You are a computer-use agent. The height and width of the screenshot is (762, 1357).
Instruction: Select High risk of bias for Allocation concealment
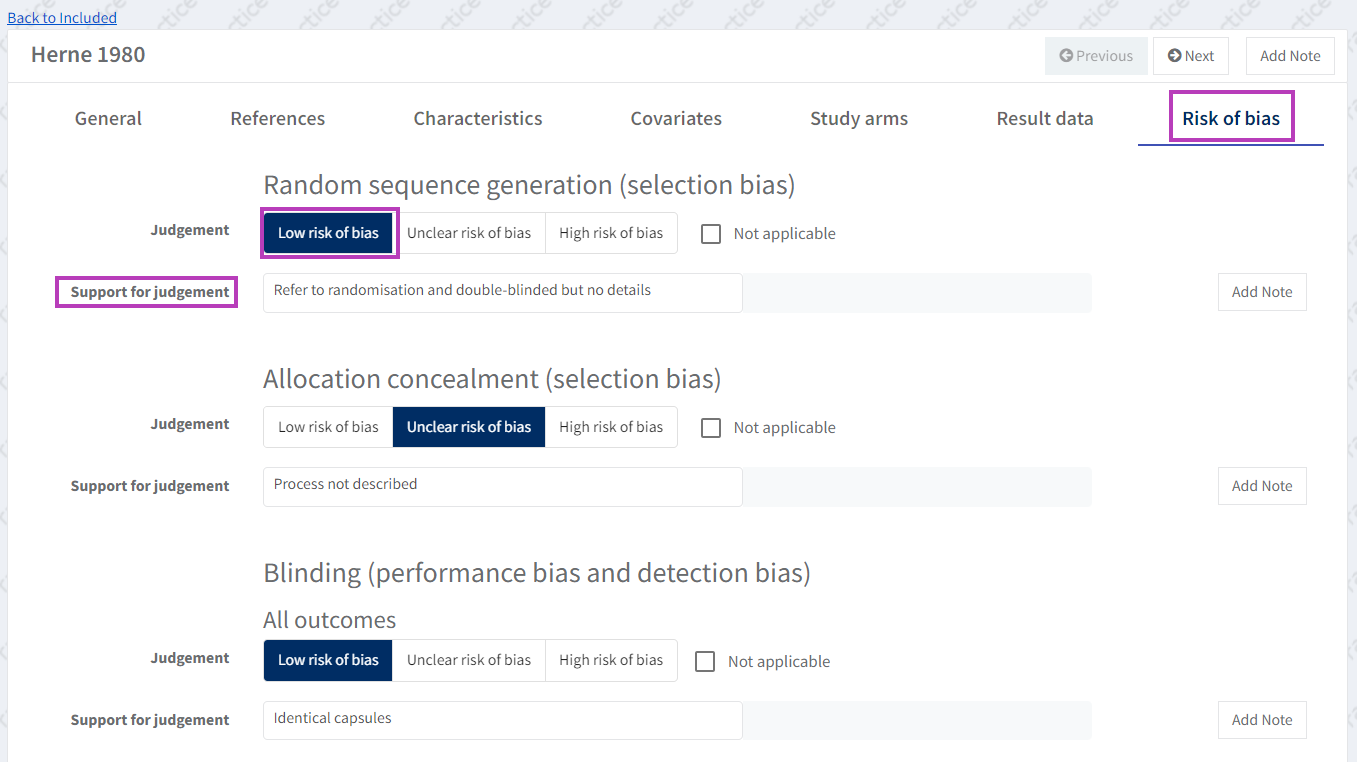[610, 427]
